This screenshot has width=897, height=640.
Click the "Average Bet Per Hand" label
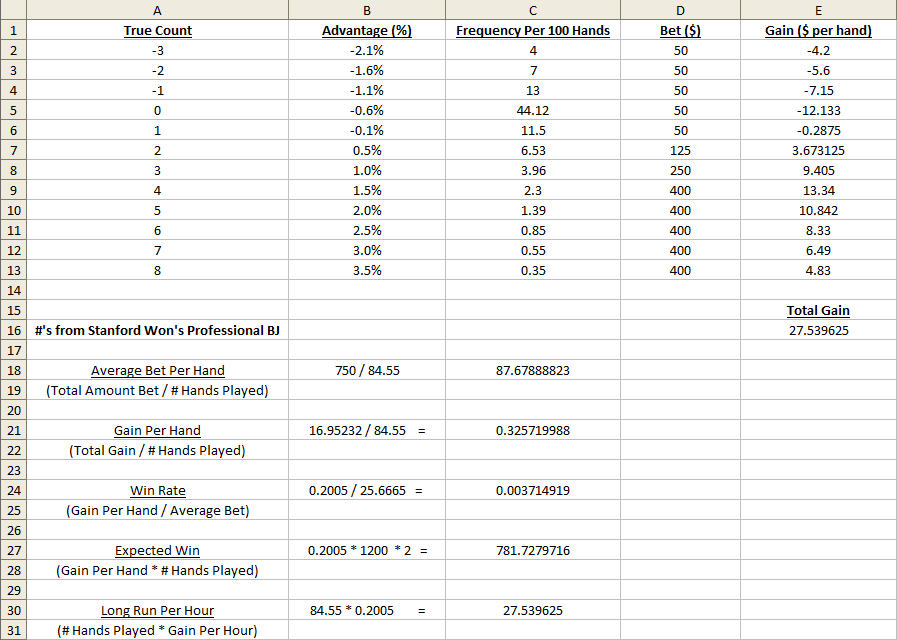157,371
